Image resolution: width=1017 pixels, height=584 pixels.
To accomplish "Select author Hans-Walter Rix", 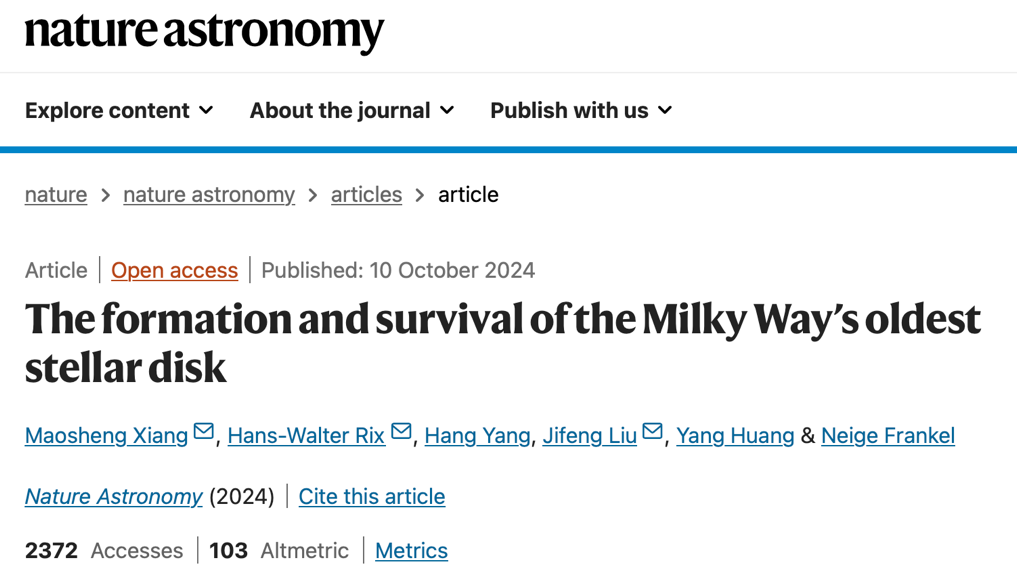I will [x=306, y=435].
